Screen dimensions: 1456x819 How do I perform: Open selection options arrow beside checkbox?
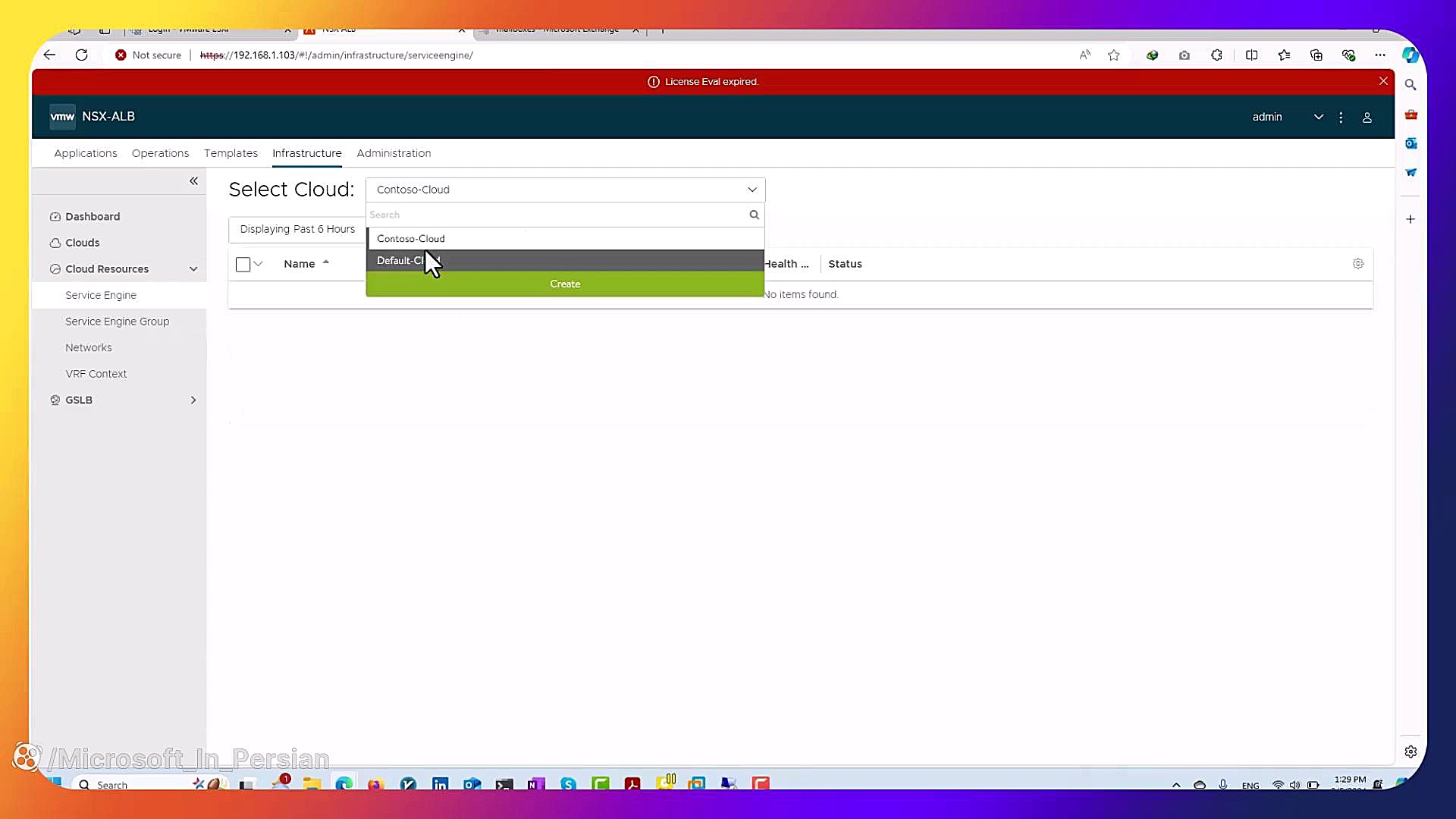point(258,264)
